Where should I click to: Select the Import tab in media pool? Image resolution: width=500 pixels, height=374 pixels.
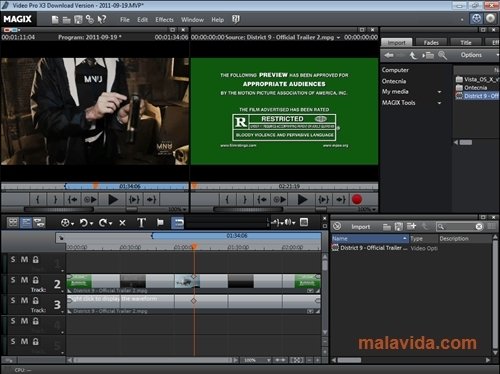point(397,42)
